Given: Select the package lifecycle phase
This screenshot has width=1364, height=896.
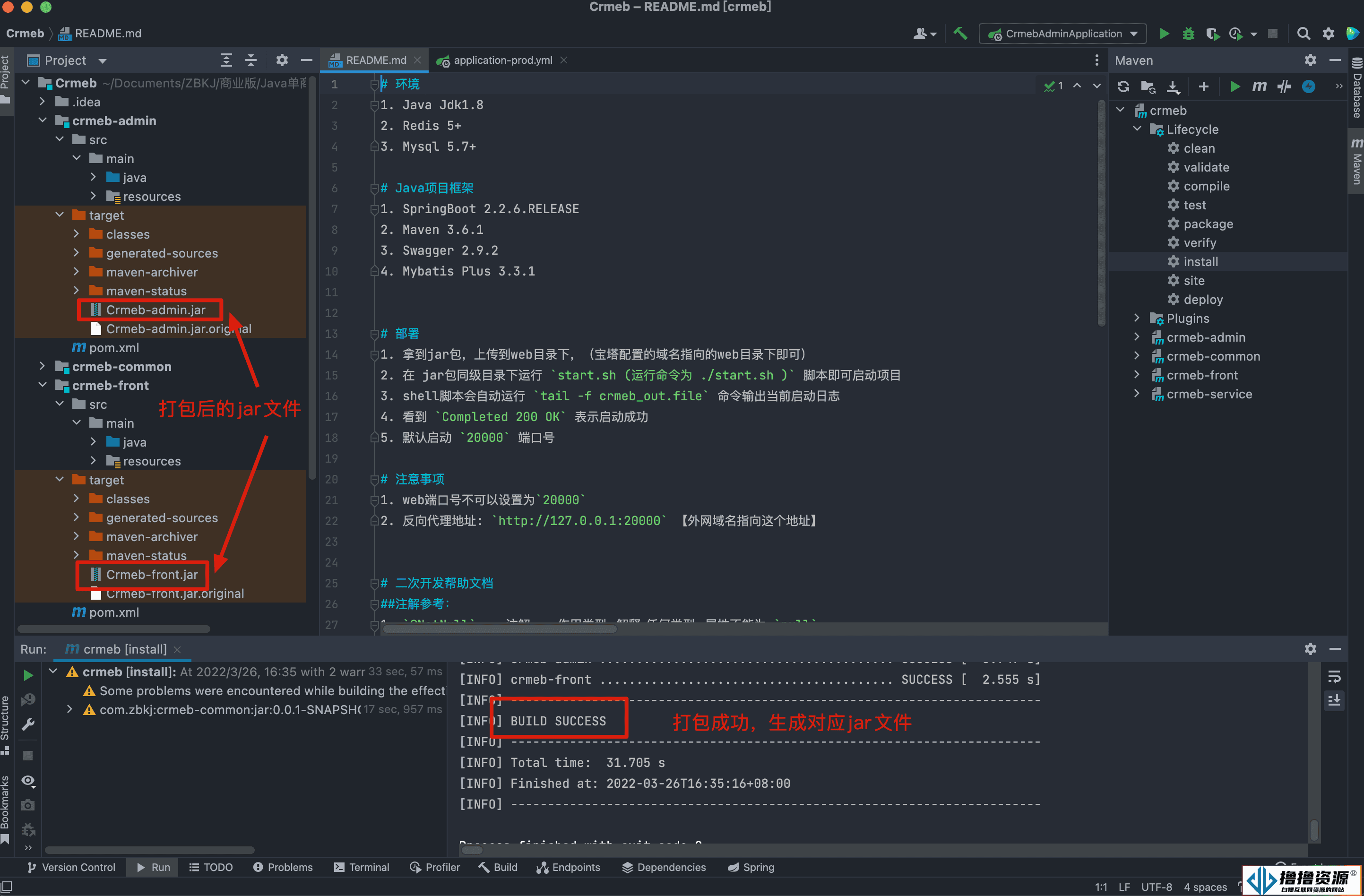Looking at the screenshot, I should pos(1208,224).
